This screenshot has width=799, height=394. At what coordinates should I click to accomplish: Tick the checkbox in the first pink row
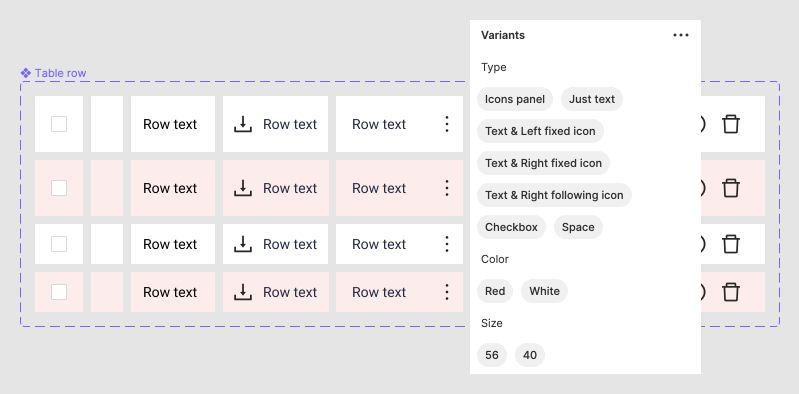coord(59,188)
